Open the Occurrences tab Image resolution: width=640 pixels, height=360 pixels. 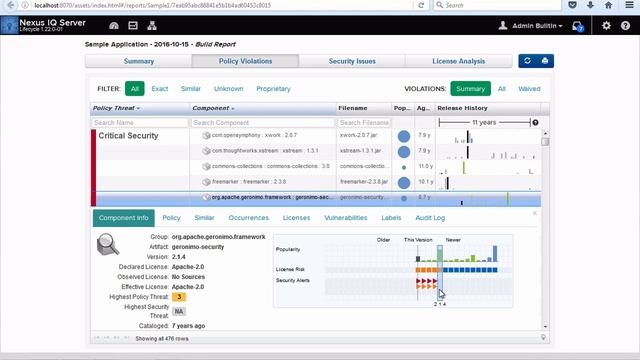[249, 218]
